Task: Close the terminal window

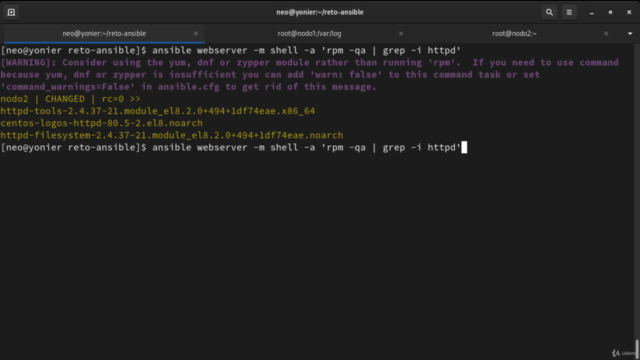Action: coord(629,12)
